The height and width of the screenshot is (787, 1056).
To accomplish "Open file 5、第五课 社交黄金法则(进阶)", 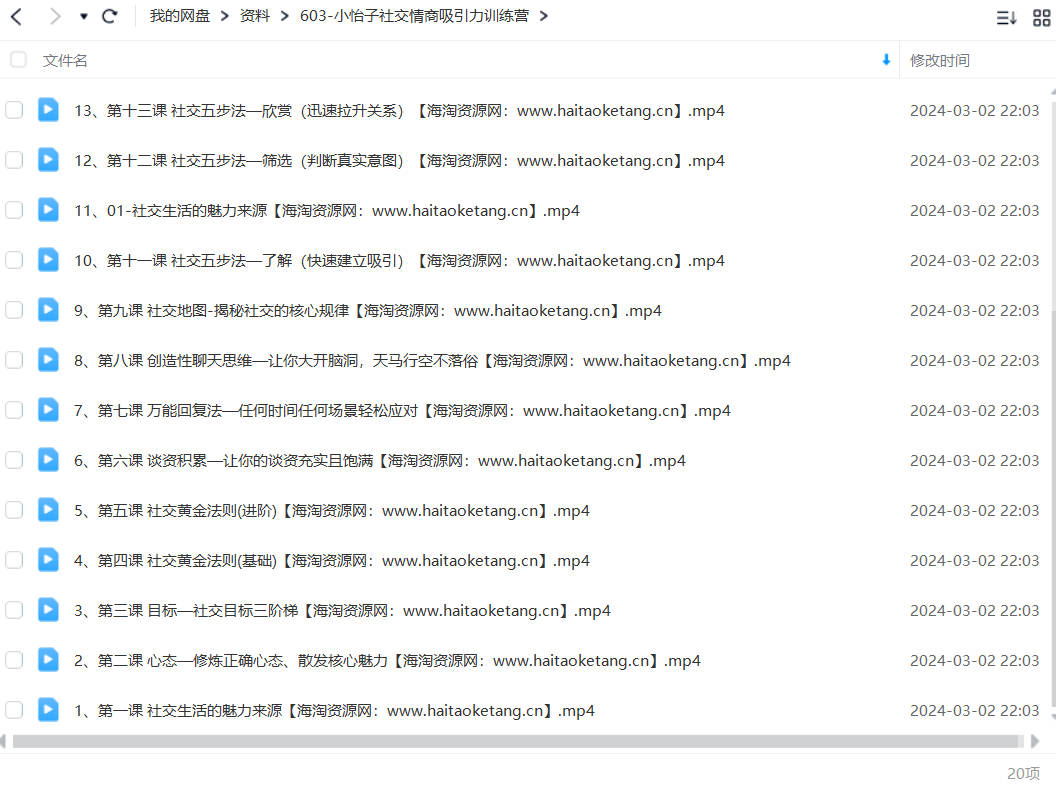I will coord(332,510).
